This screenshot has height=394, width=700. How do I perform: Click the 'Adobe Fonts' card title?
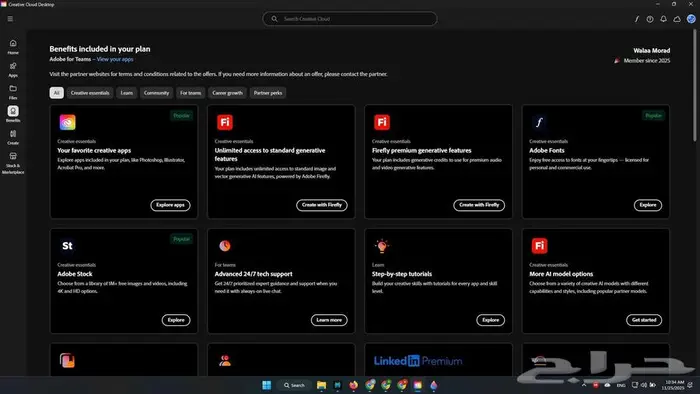[547, 150]
